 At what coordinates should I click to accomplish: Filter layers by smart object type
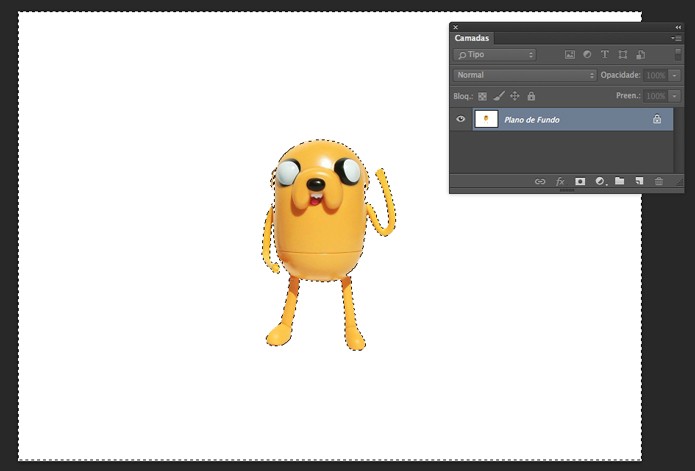click(640, 54)
